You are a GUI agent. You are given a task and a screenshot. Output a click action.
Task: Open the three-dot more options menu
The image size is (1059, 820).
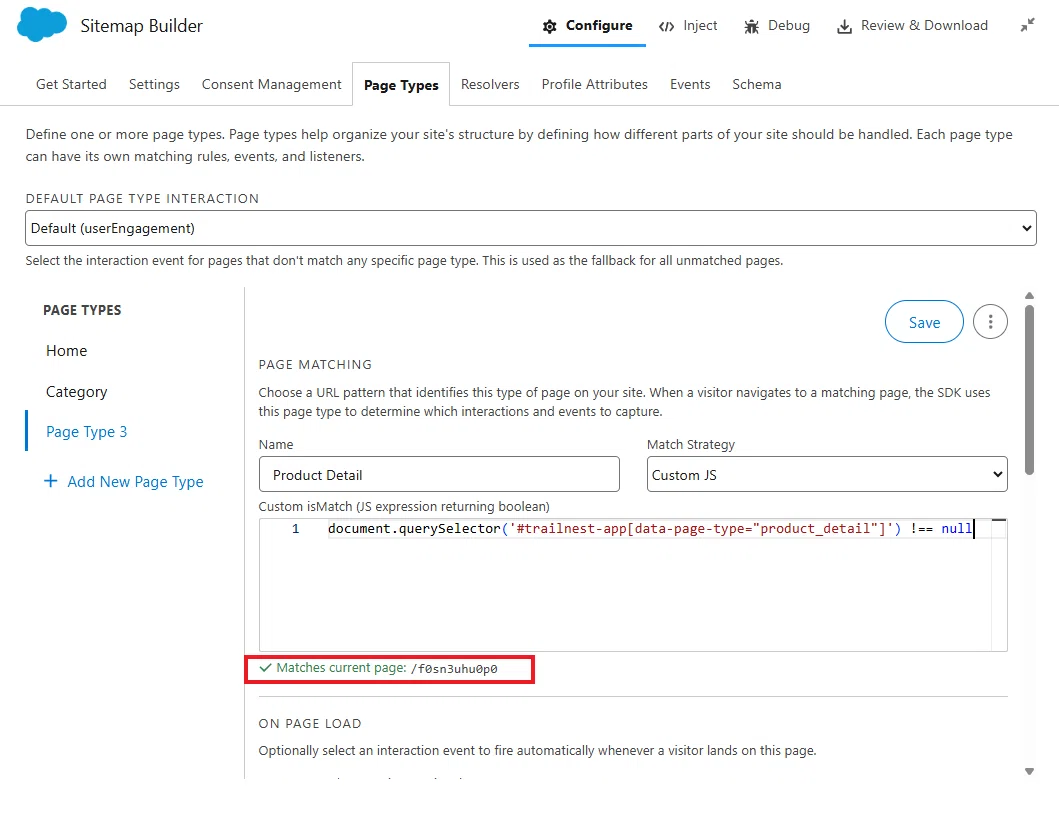[990, 322]
